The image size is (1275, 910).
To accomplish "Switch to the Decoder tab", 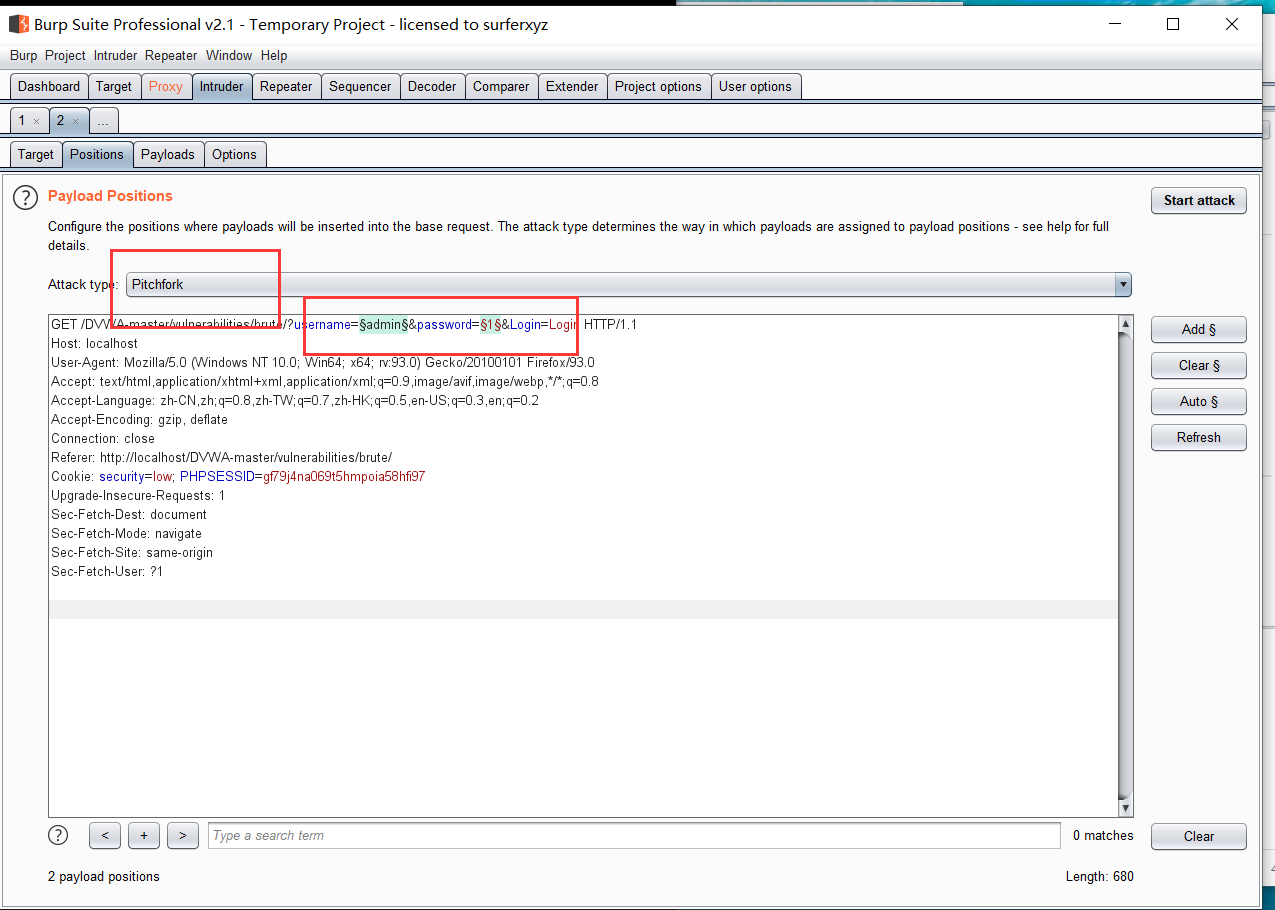I will tap(432, 87).
